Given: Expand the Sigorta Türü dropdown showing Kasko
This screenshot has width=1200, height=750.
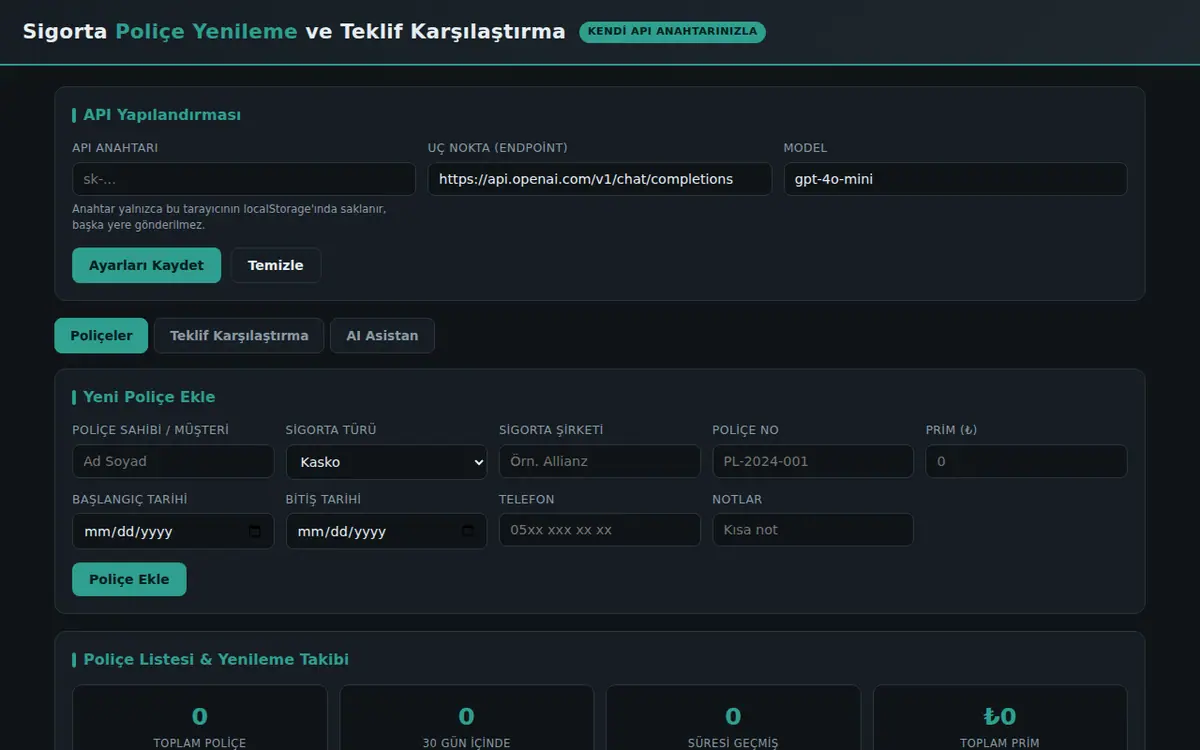Looking at the screenshot, I should pyautogui.click(x=386, y=462).
